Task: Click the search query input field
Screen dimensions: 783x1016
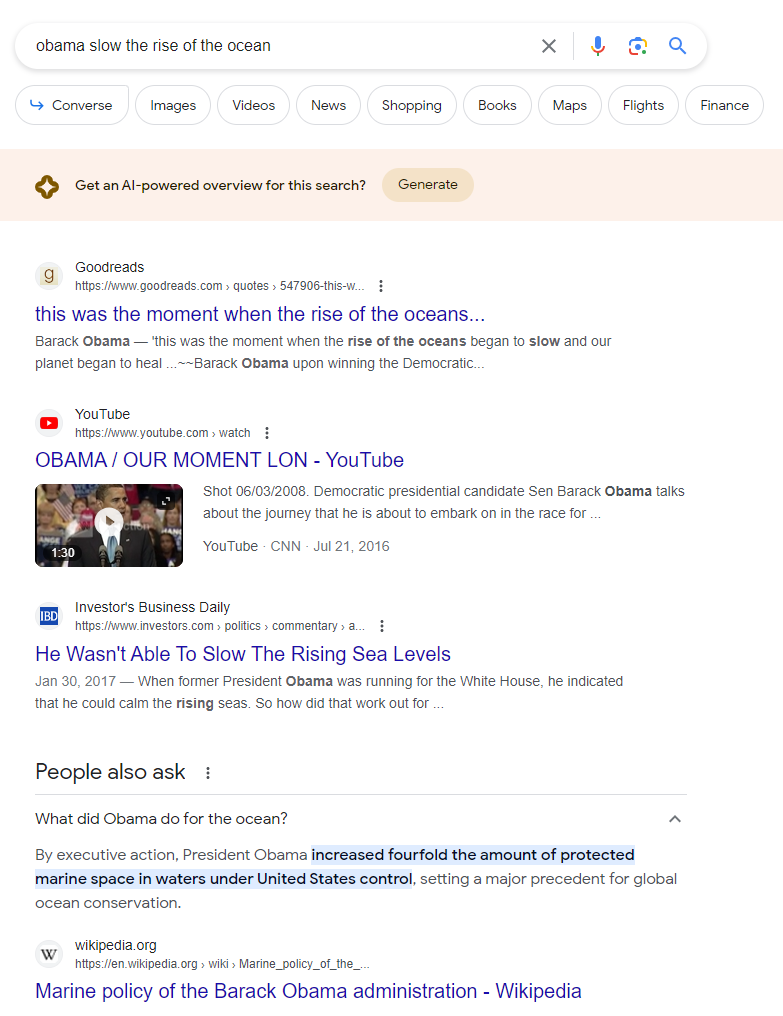Action: pos(279,46)
